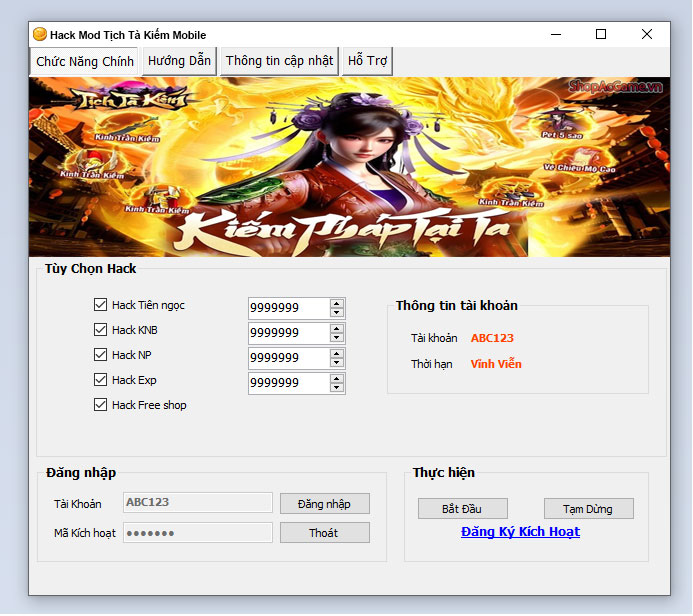Click the Tài Khoản input field
Screen dimensions: 693x616
click(198, 503)
